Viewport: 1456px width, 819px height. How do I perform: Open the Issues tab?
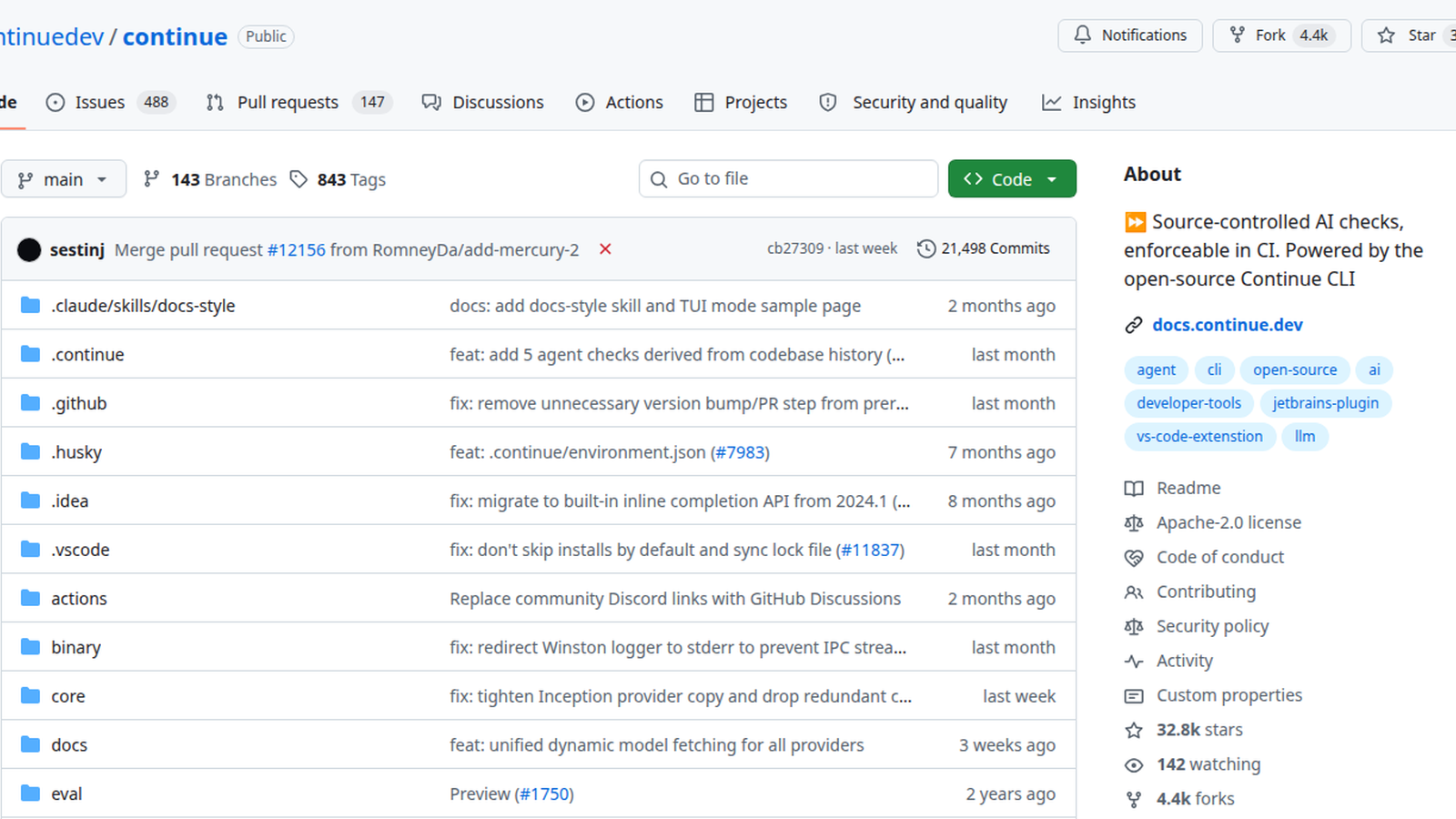pyautogui.click(x=109, y=102)
